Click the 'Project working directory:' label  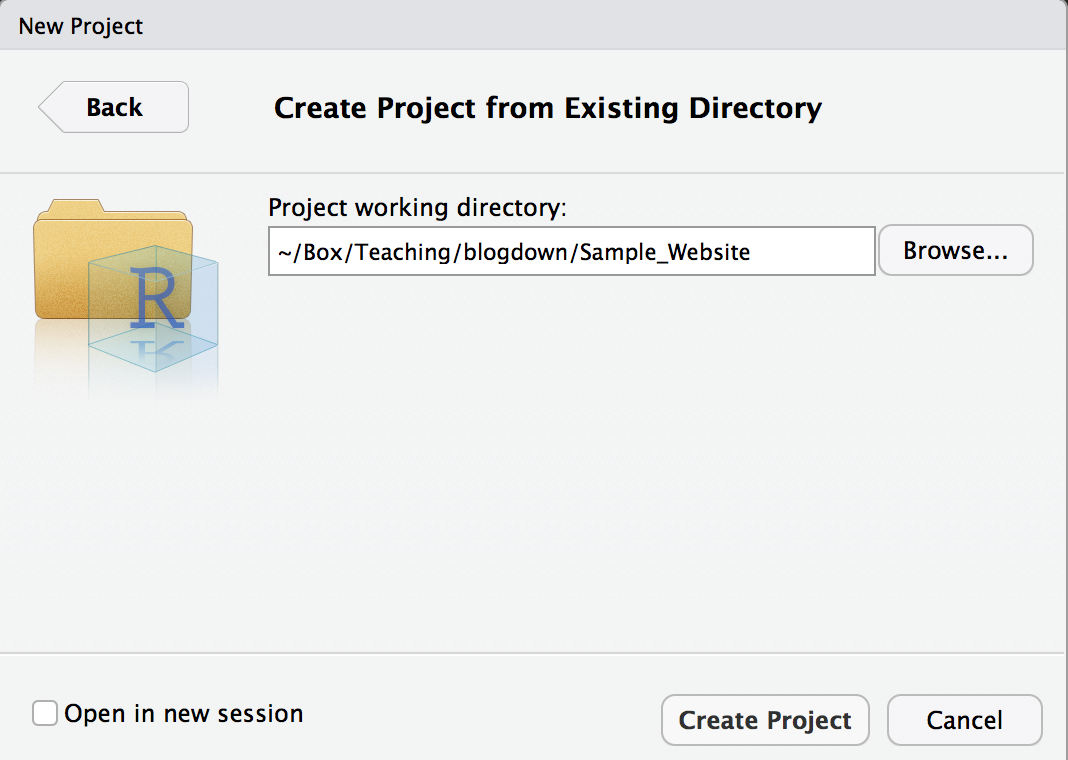[417, 207]
